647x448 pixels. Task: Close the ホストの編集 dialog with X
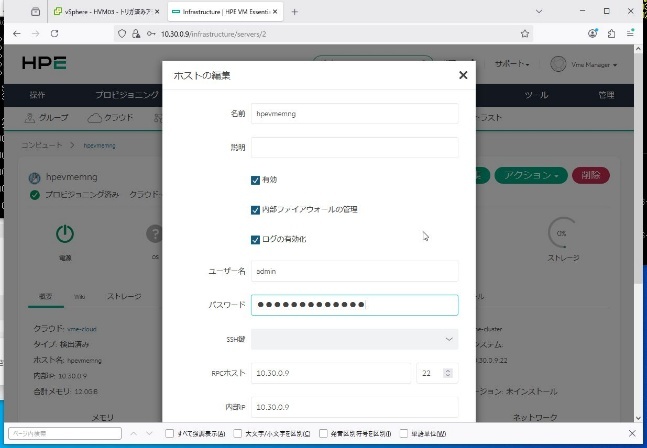pos(462,75)
